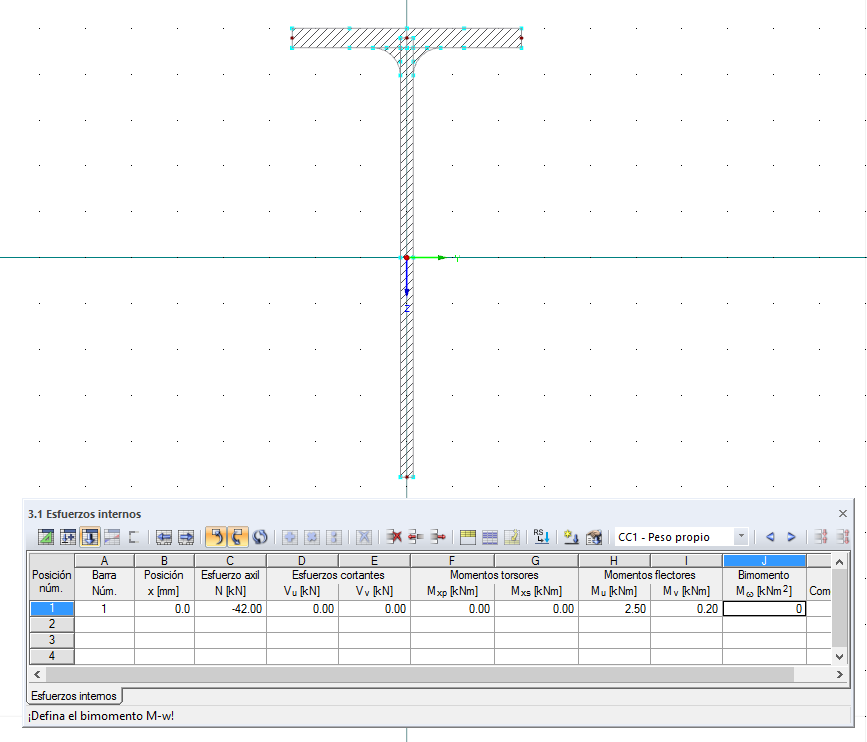Viewport: 867px width, 742px height.
Task: Select the 0.20 Mv moment cell
Action: click(687, 609)
